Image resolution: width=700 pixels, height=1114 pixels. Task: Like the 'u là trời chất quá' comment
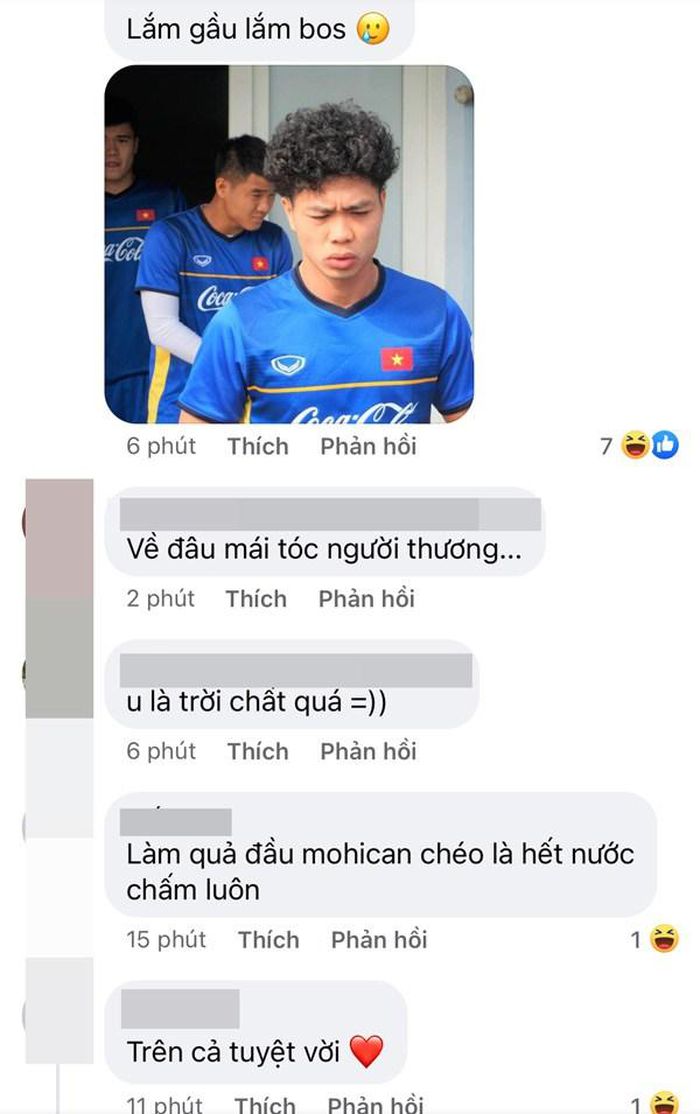[x=258, y=752]
